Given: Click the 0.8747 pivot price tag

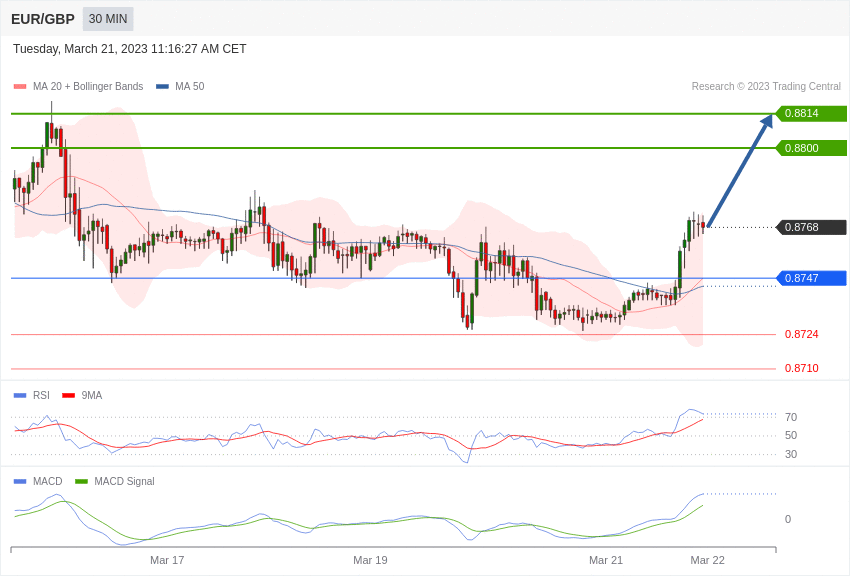Looking at the screenshot, I should click(x=811, y=278).
